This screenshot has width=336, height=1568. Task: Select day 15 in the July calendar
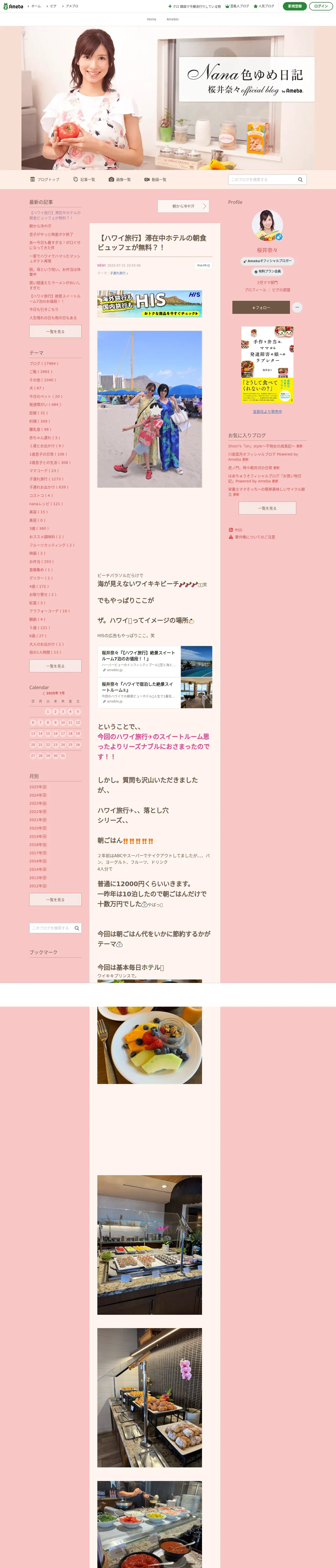click(x=48, y=734)
